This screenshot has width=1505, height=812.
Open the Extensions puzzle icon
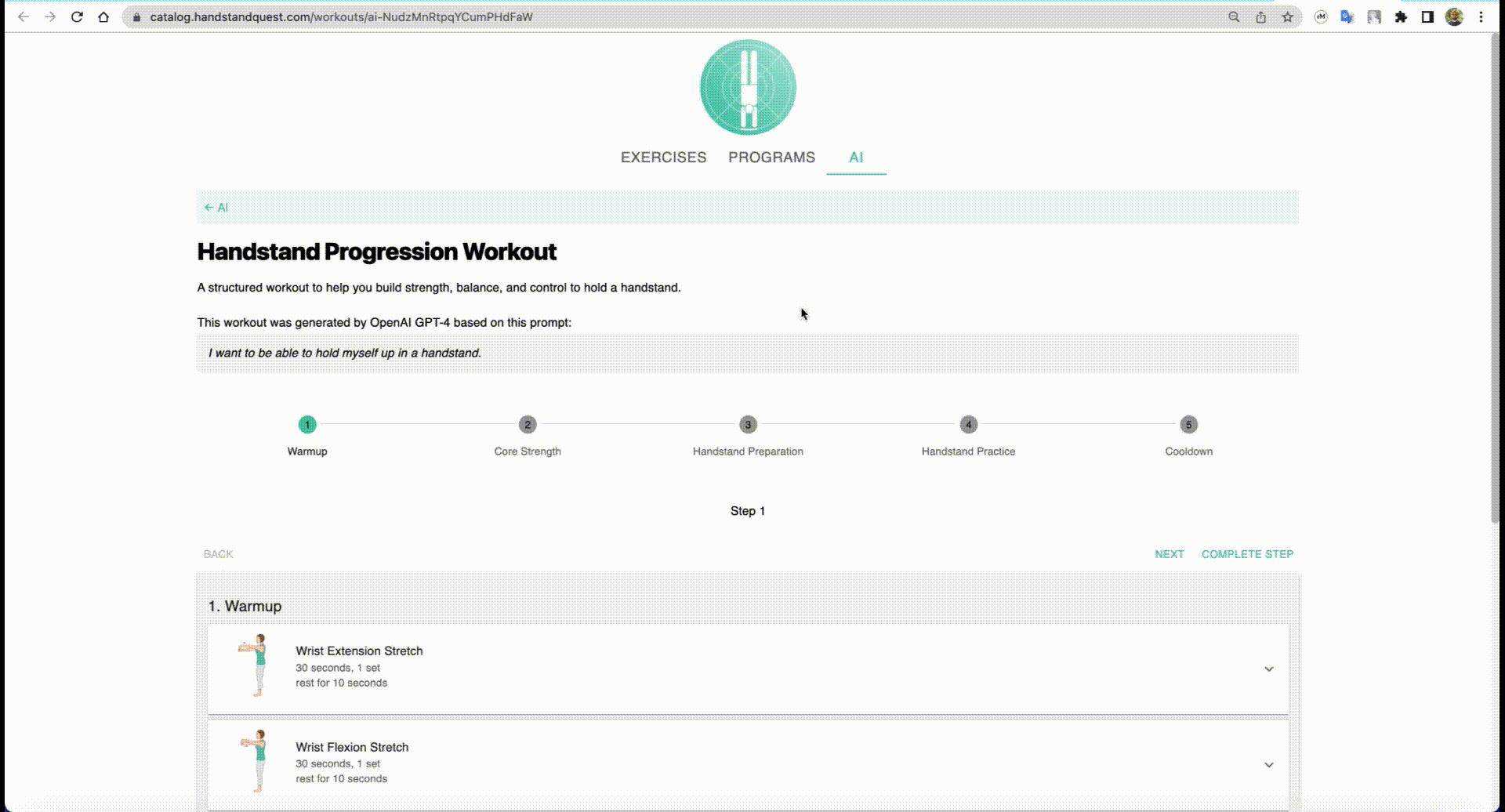pos(1401,16)
